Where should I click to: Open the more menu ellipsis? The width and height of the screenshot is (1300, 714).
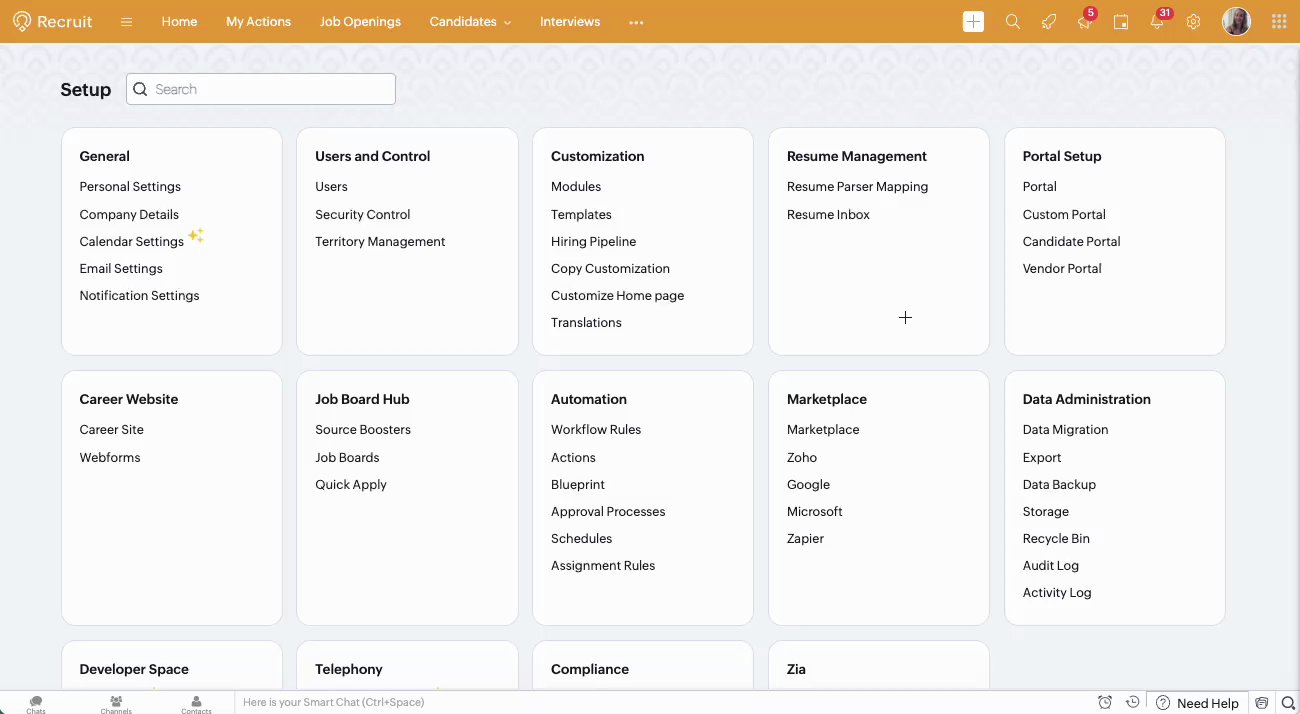tap(636, 22)
